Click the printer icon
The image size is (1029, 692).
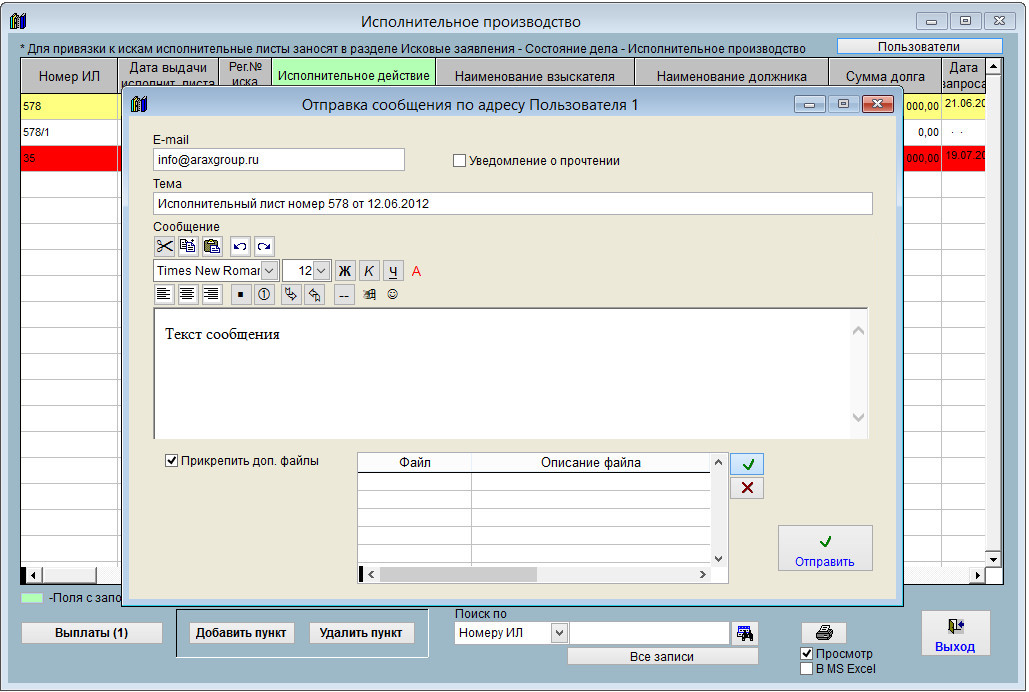point(824,633)
